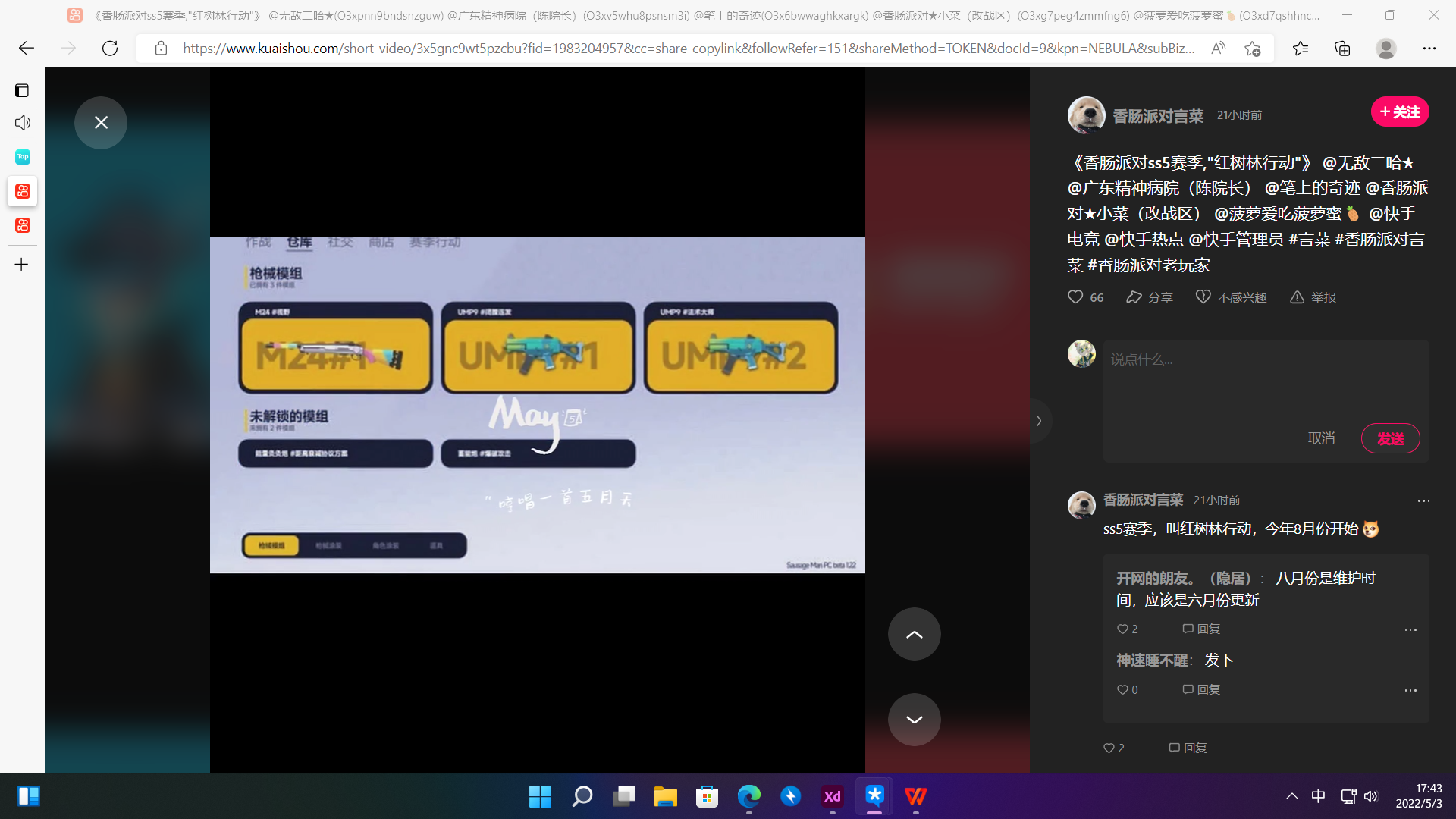Open clock and date 17:43

point(1419,796)
